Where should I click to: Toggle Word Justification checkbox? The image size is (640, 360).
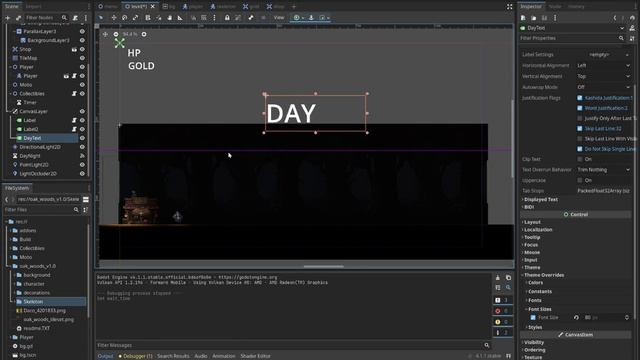580,108
